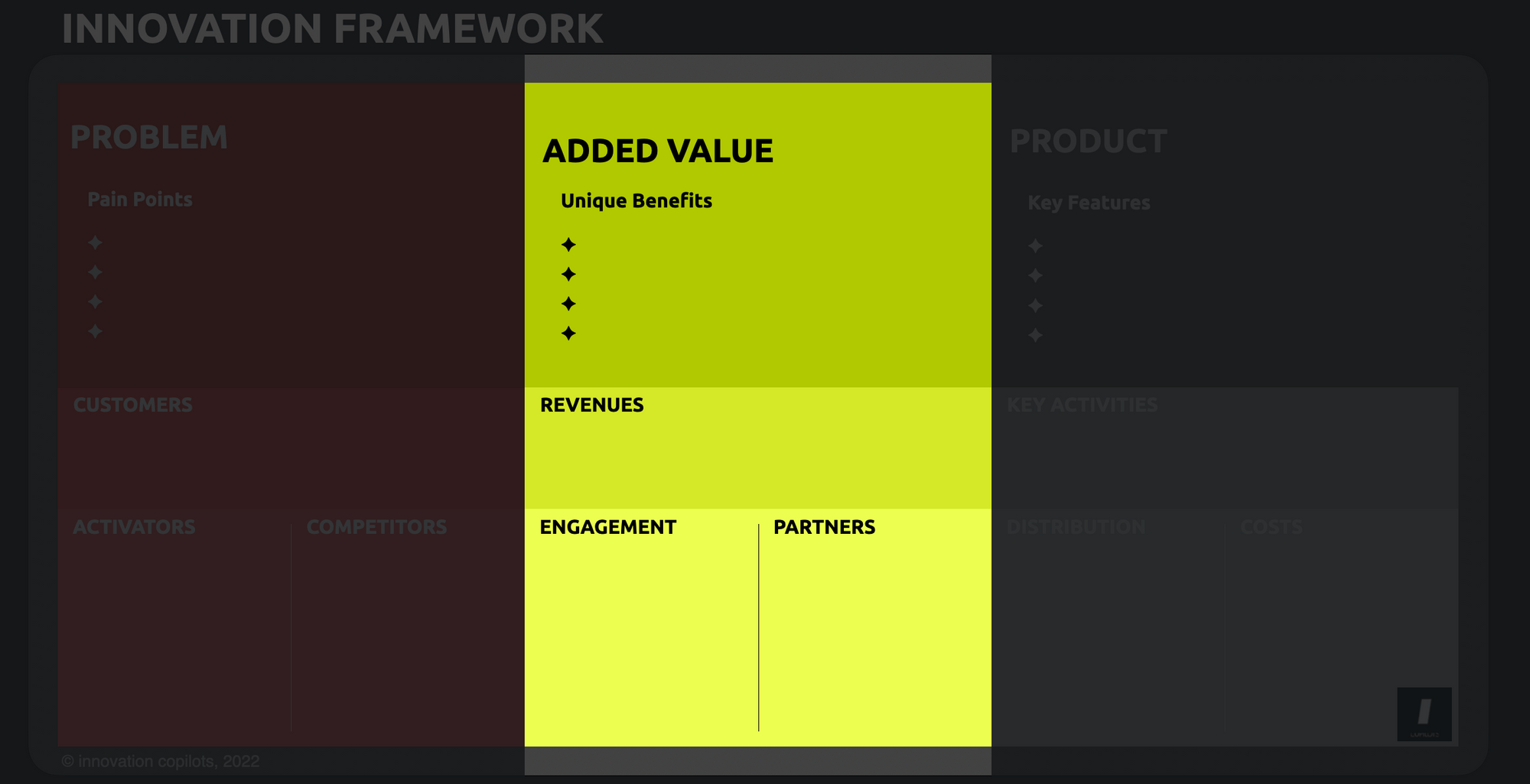
Task: Click the second star bullet under Unique Benefits
Action: [x=568, y=274]
